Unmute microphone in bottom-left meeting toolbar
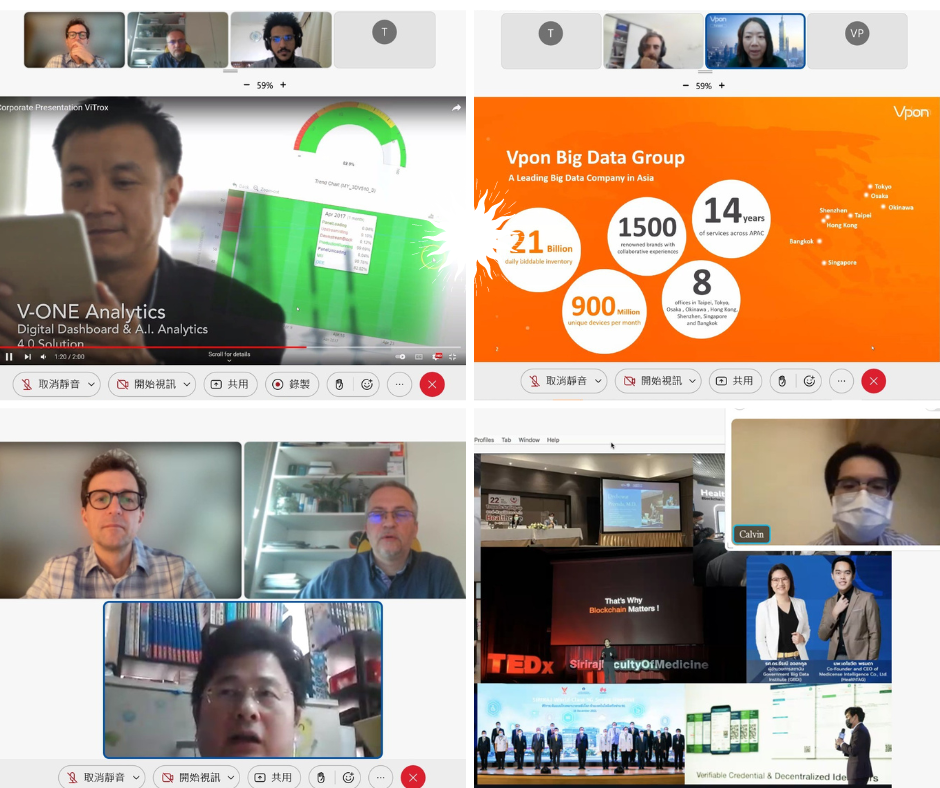 [x=95, y=777]
